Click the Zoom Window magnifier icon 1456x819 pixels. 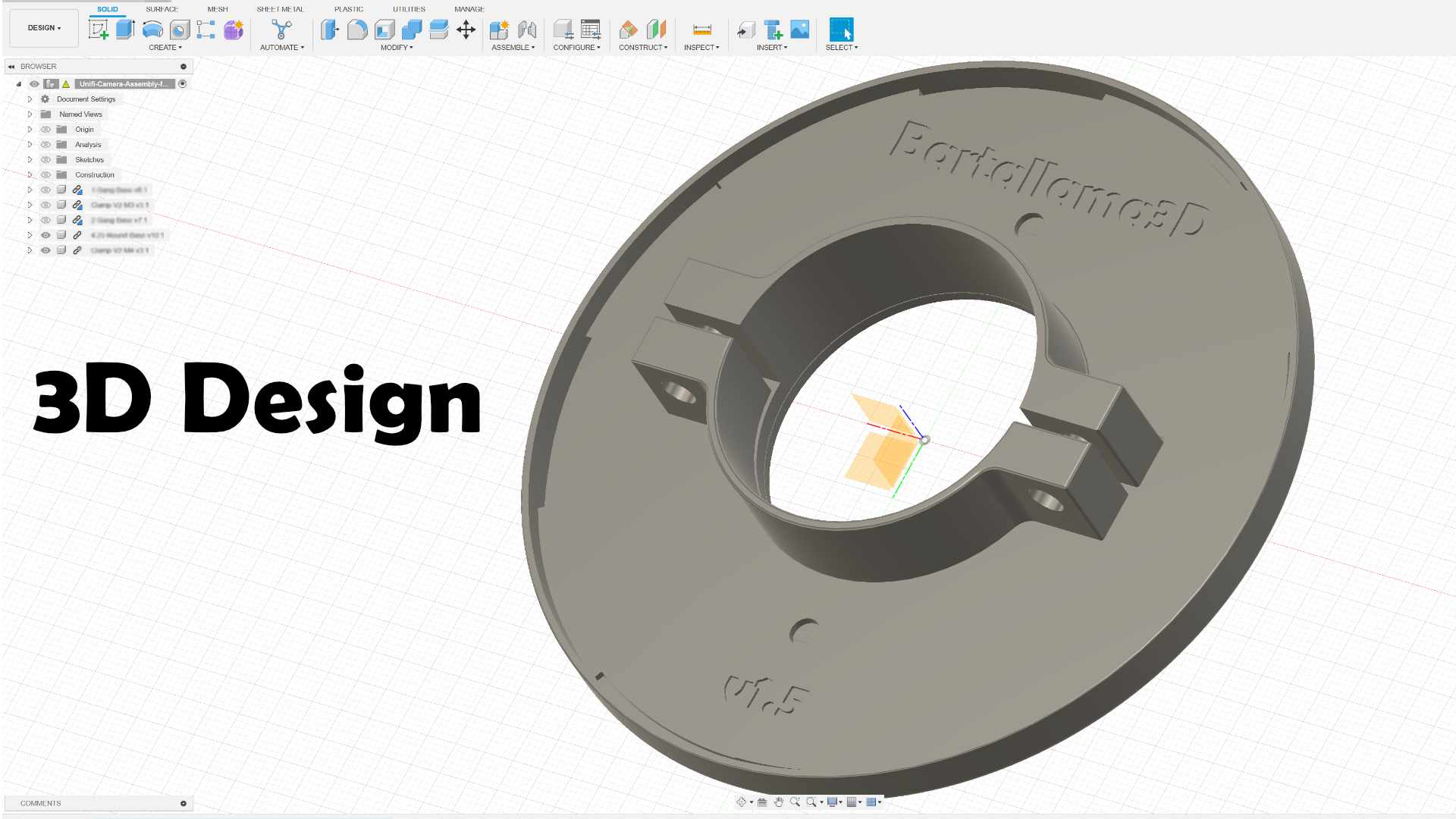pyautogui.click(x=811, y=802)
